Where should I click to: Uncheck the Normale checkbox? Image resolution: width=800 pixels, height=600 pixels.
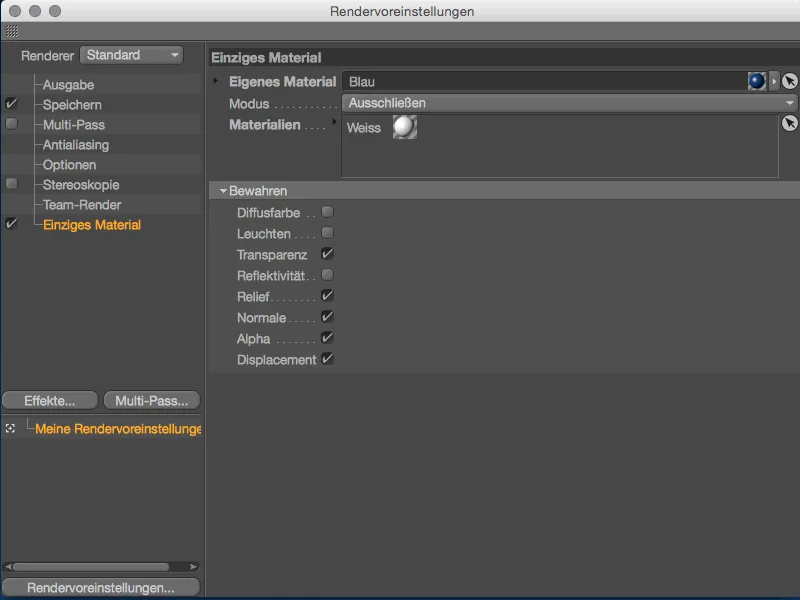pos(328,317)
